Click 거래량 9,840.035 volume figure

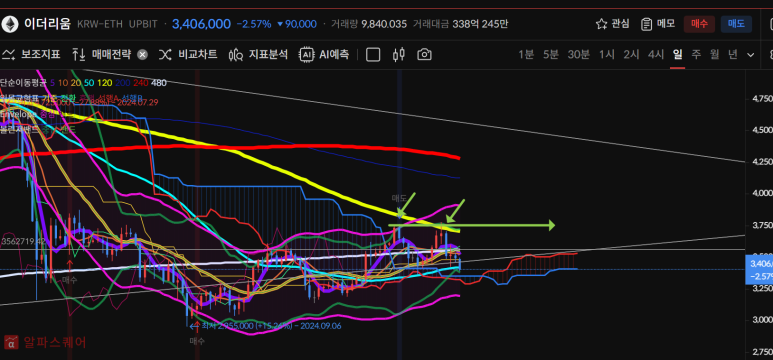(x=369, y=24)
